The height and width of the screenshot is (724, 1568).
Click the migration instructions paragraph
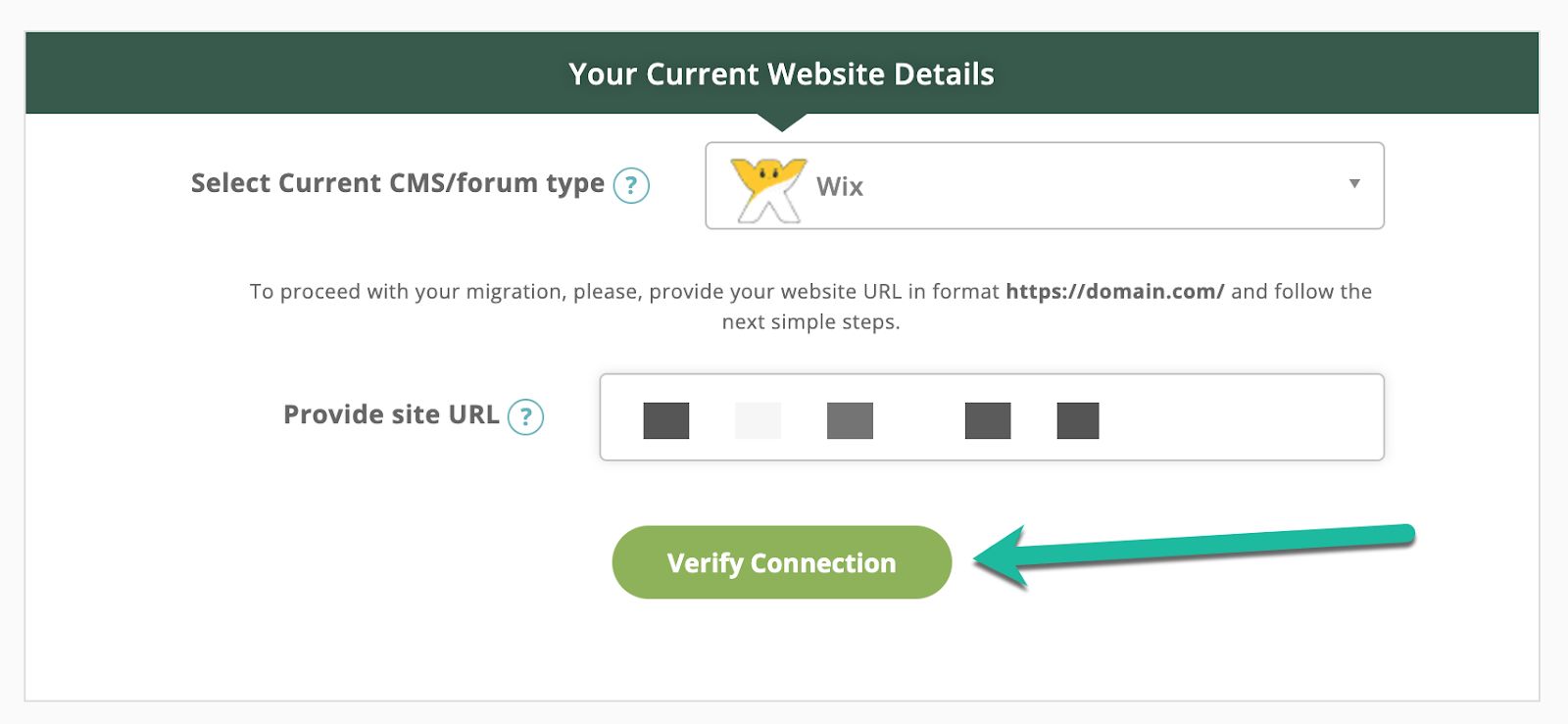coord(810,306)
